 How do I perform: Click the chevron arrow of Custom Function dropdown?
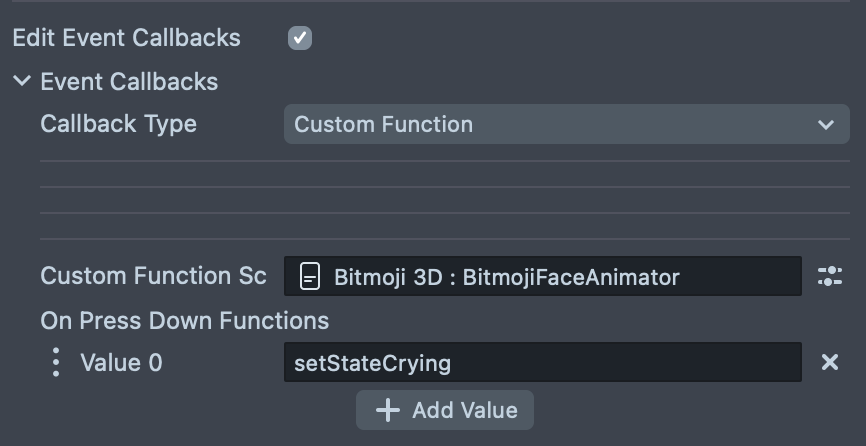click(825, 125)
